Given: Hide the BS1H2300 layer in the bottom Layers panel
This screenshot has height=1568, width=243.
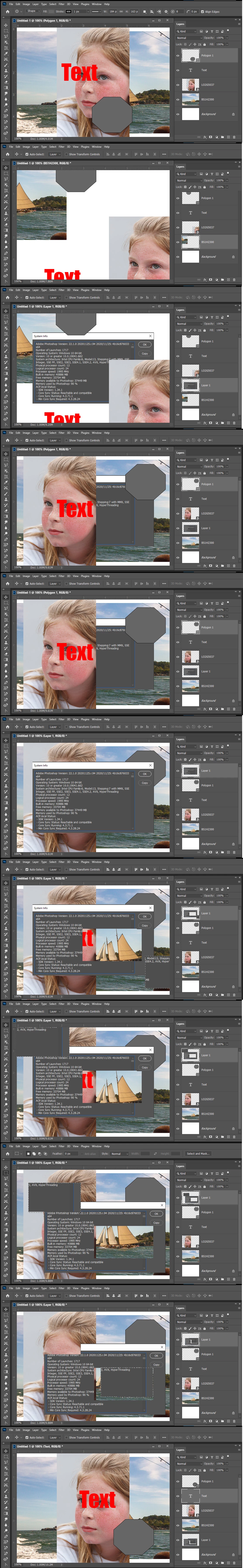Looking at the screenshot, I should 178,1525.
